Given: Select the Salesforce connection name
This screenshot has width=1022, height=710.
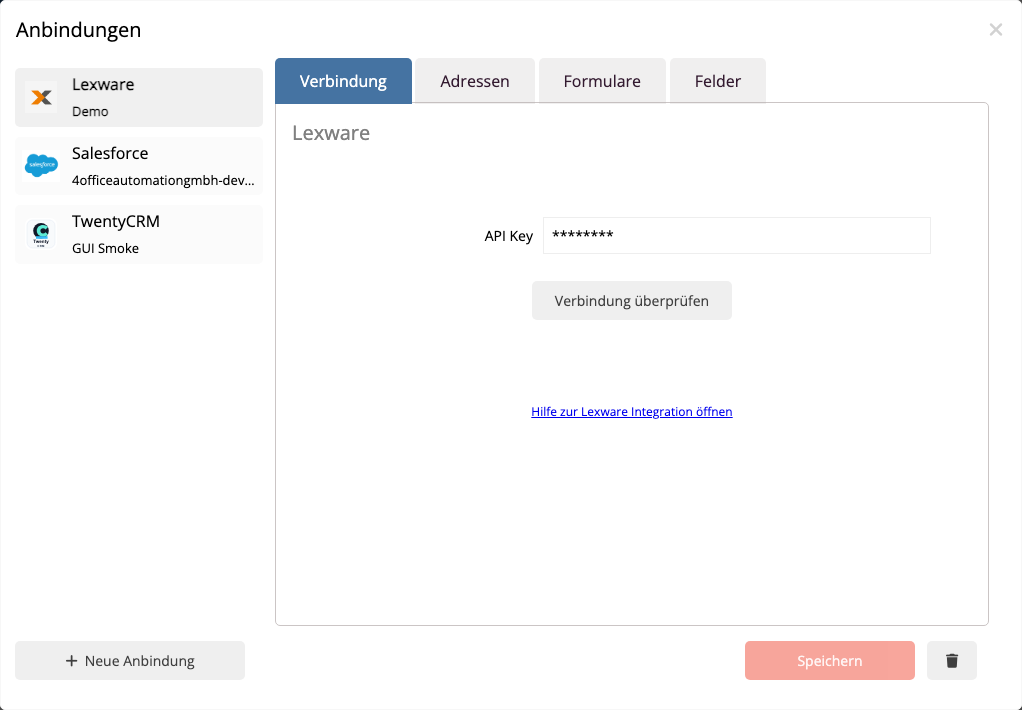Looking at the screenshot, I should (x=110, y=153).
